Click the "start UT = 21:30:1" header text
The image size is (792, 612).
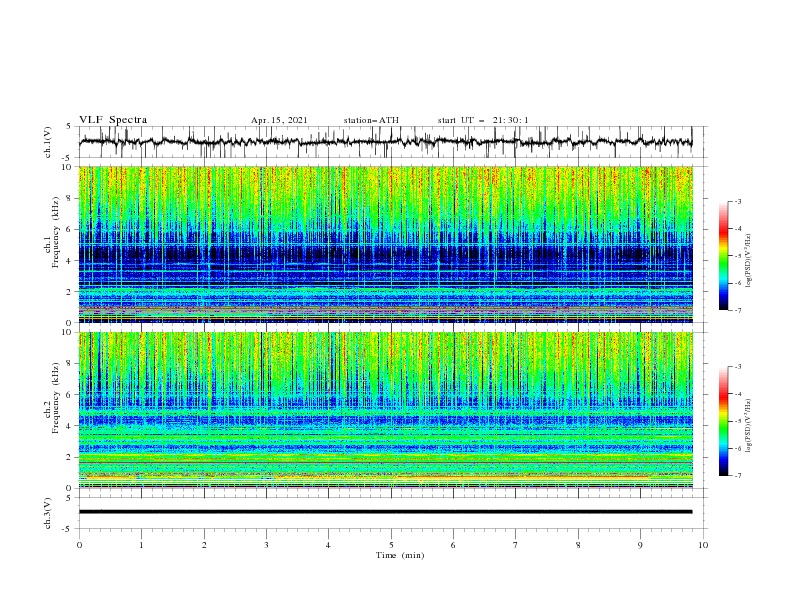[x=483, y=120]
